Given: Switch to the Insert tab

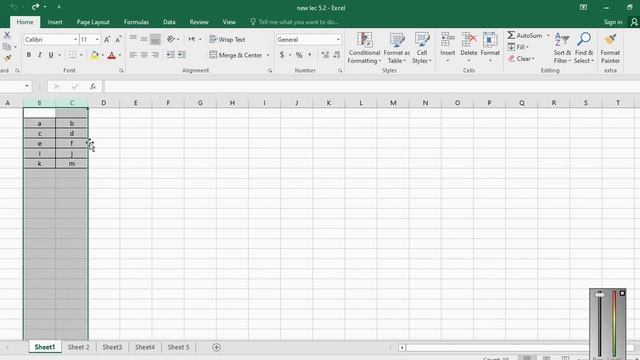Looking at the screenshot, I should [55, 22].
